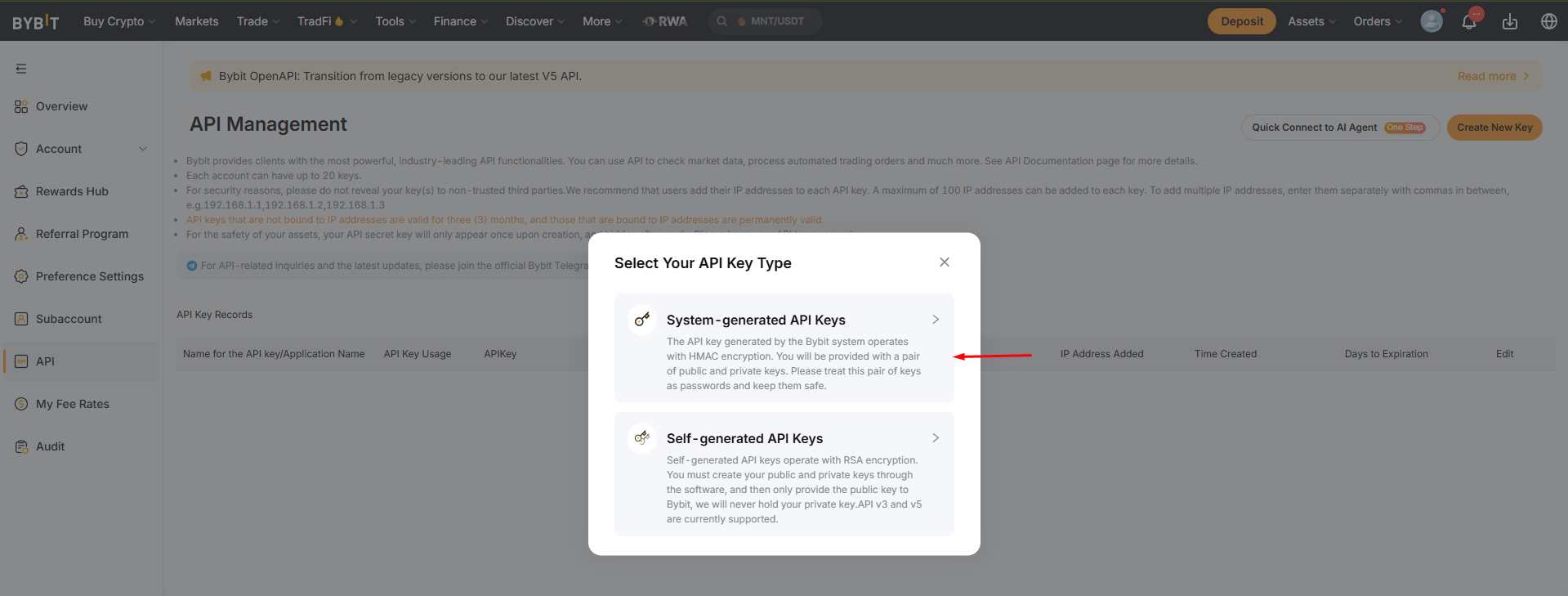This screenshot has height=596, width=1568.
Task: Click the Read more link
Action: click(x=1494, y=76)
